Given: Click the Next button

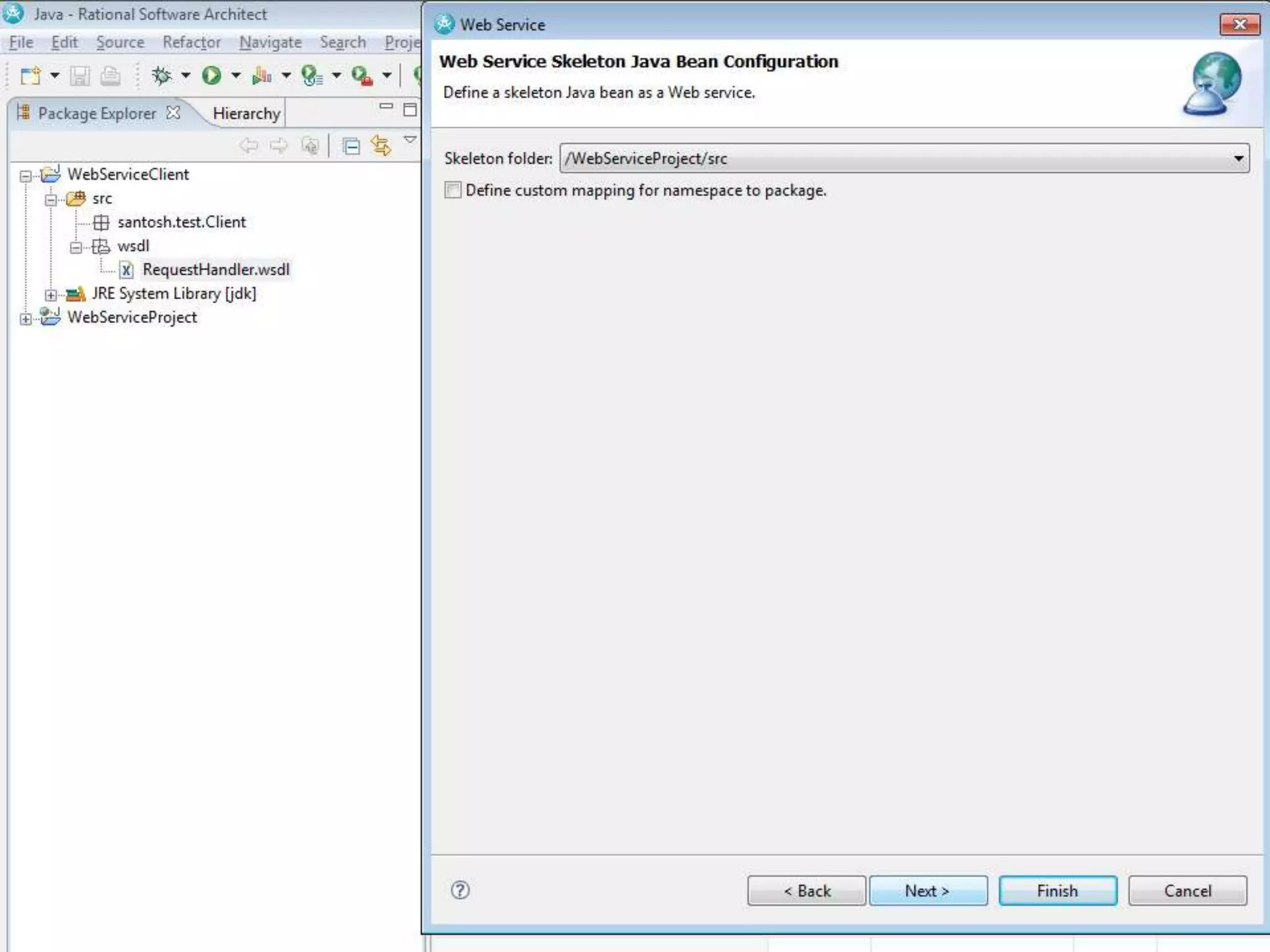Looking at the screenshot, I should (928, 891).
